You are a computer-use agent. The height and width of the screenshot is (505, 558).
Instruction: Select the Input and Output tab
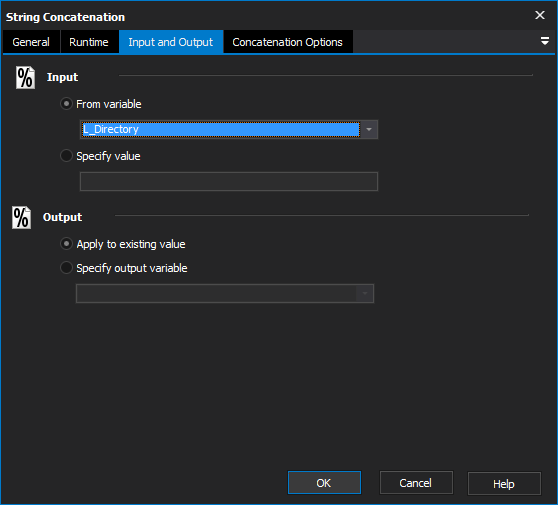click(x=171, y=42)
